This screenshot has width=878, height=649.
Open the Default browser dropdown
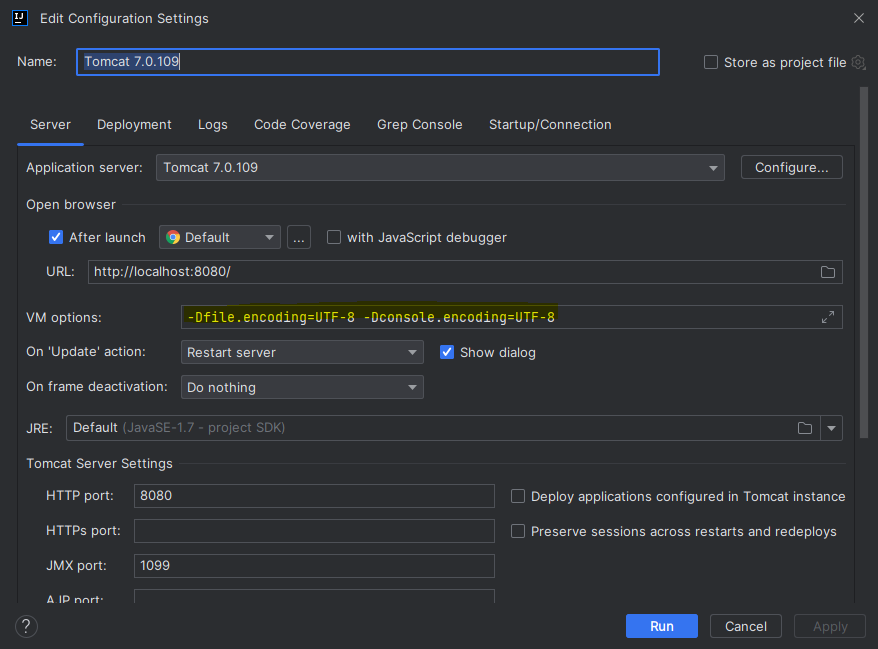pos(220,237)
